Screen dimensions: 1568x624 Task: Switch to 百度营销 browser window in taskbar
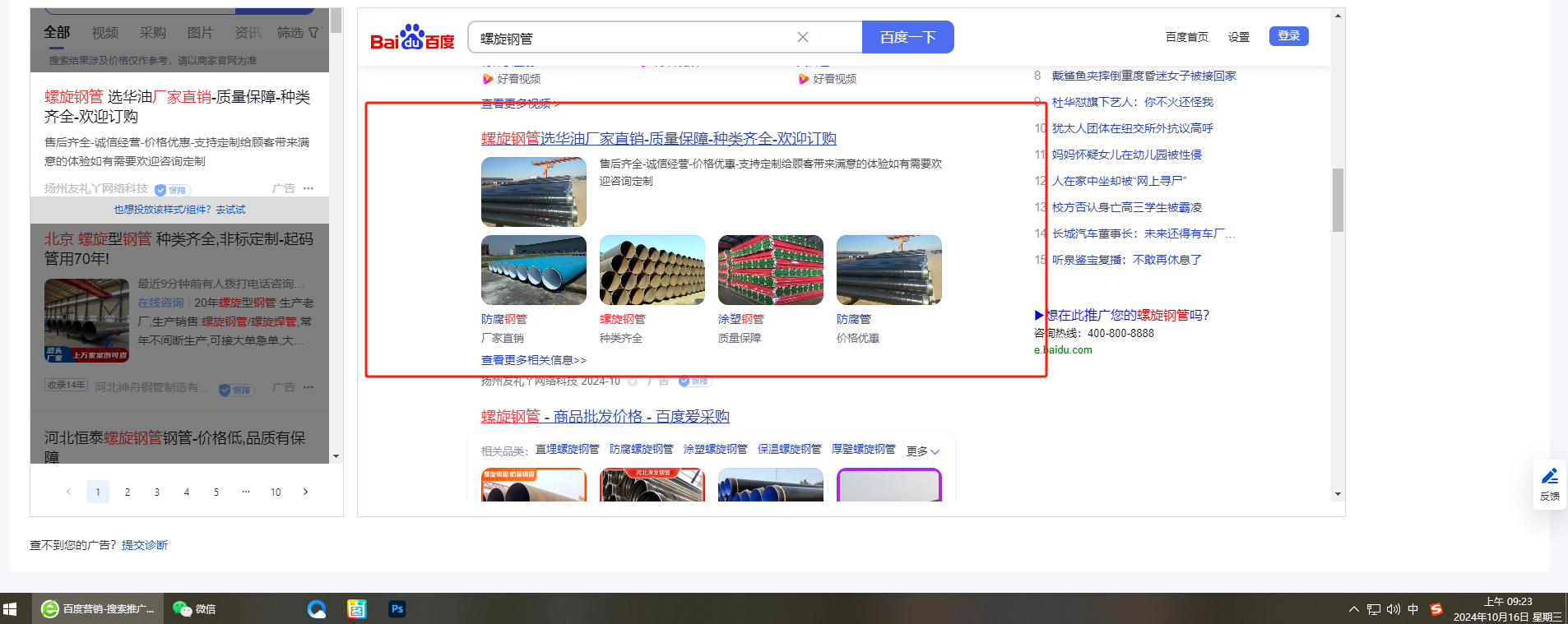pos(98,609)
